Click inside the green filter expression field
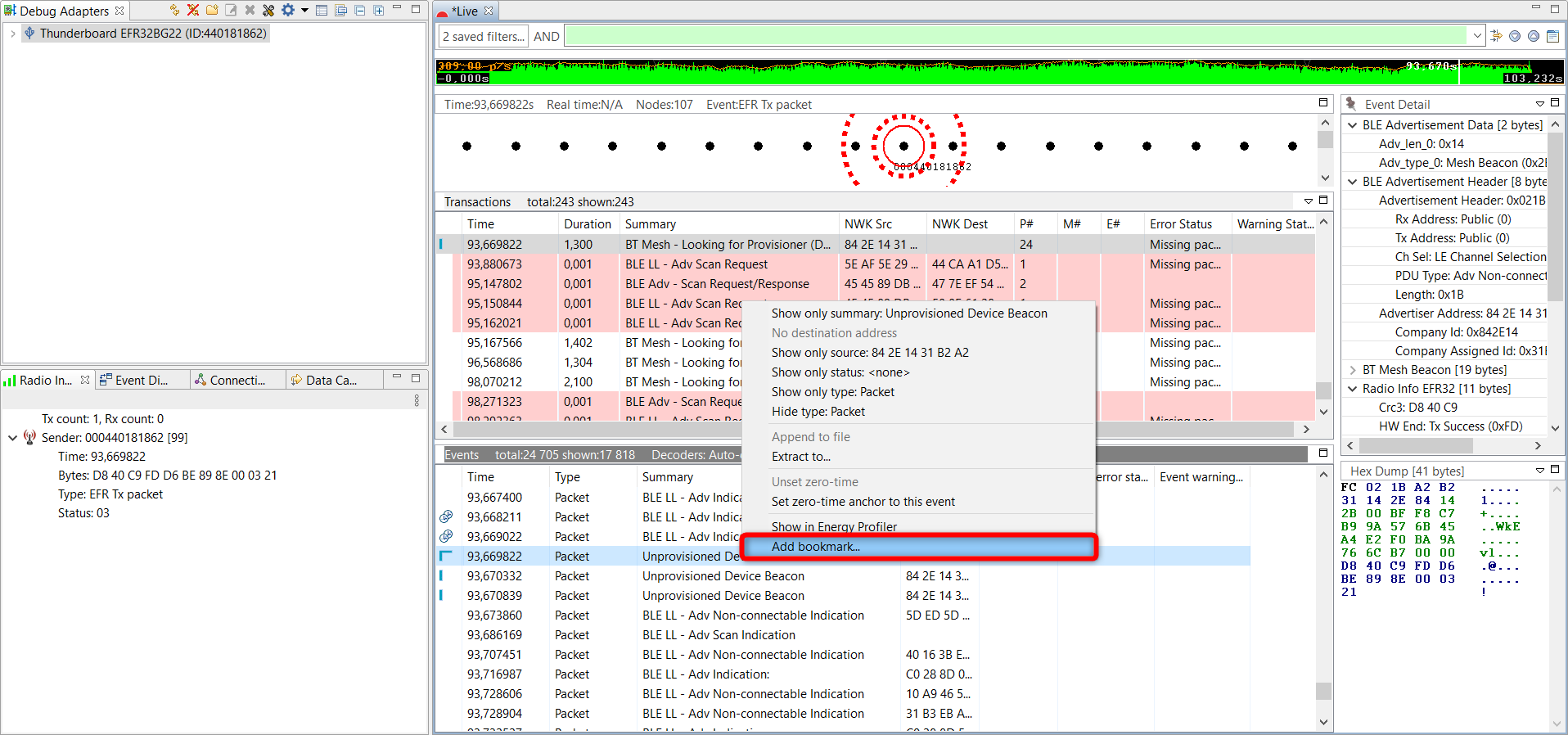Image resolution: width=1568 pixels, height=735 pixels. [x=1016, y=36]
